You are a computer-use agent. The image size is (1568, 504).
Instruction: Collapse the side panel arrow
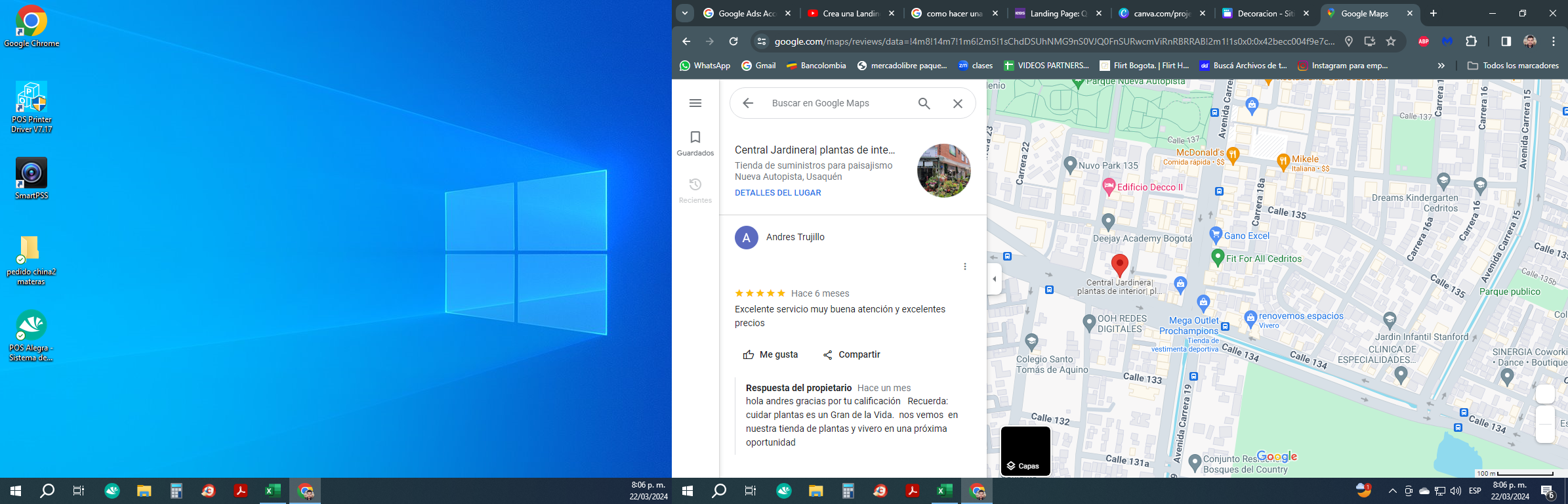(995, 279)
